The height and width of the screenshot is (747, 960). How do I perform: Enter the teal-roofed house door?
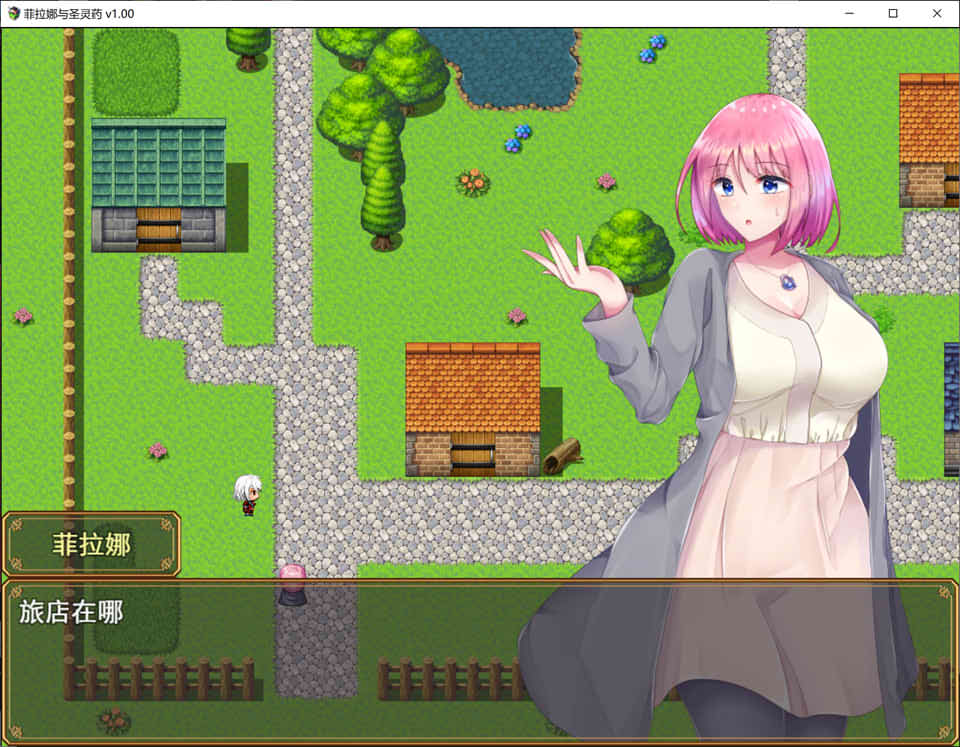click(x=158, y=230)
